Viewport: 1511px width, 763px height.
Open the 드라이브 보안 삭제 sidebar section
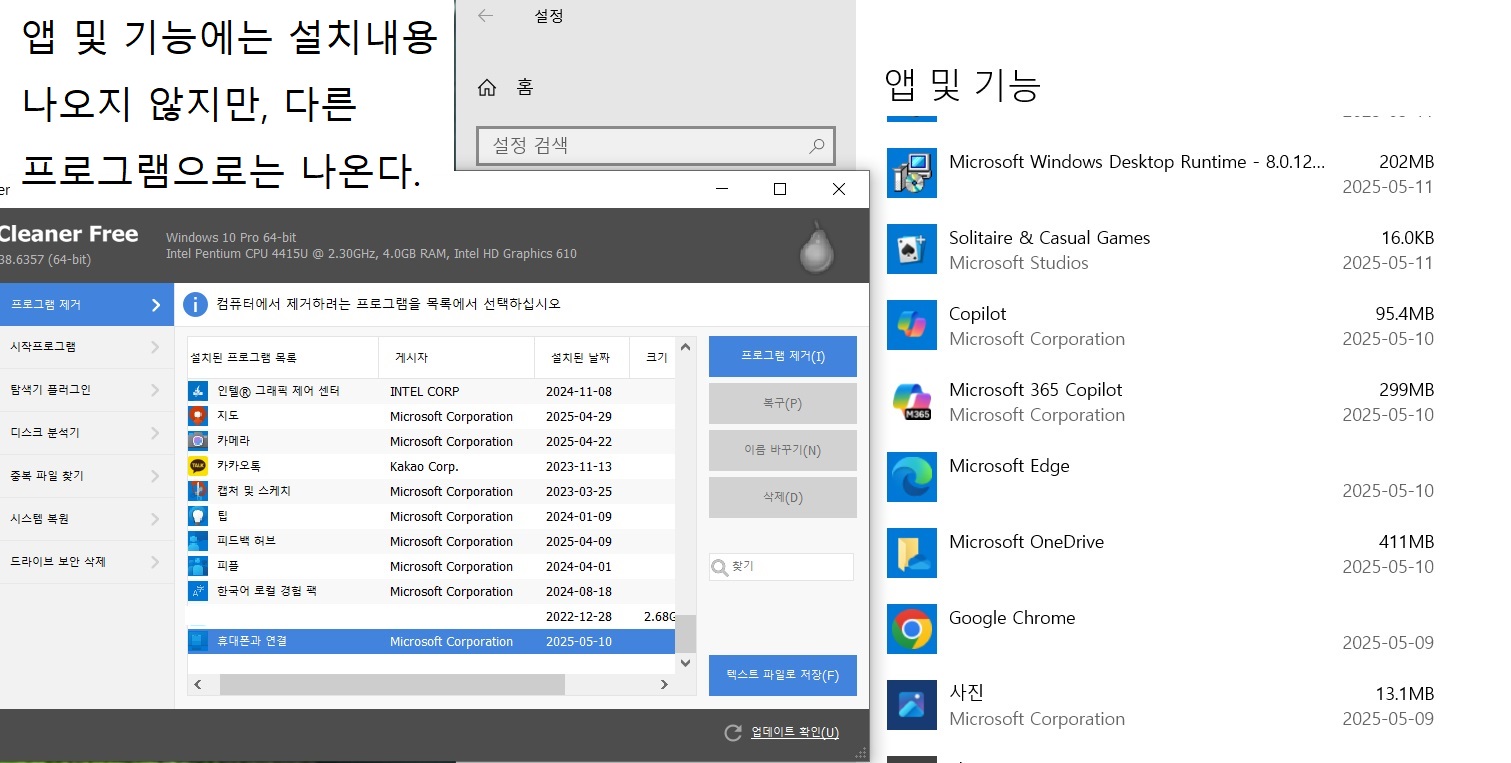pos(87,562)
